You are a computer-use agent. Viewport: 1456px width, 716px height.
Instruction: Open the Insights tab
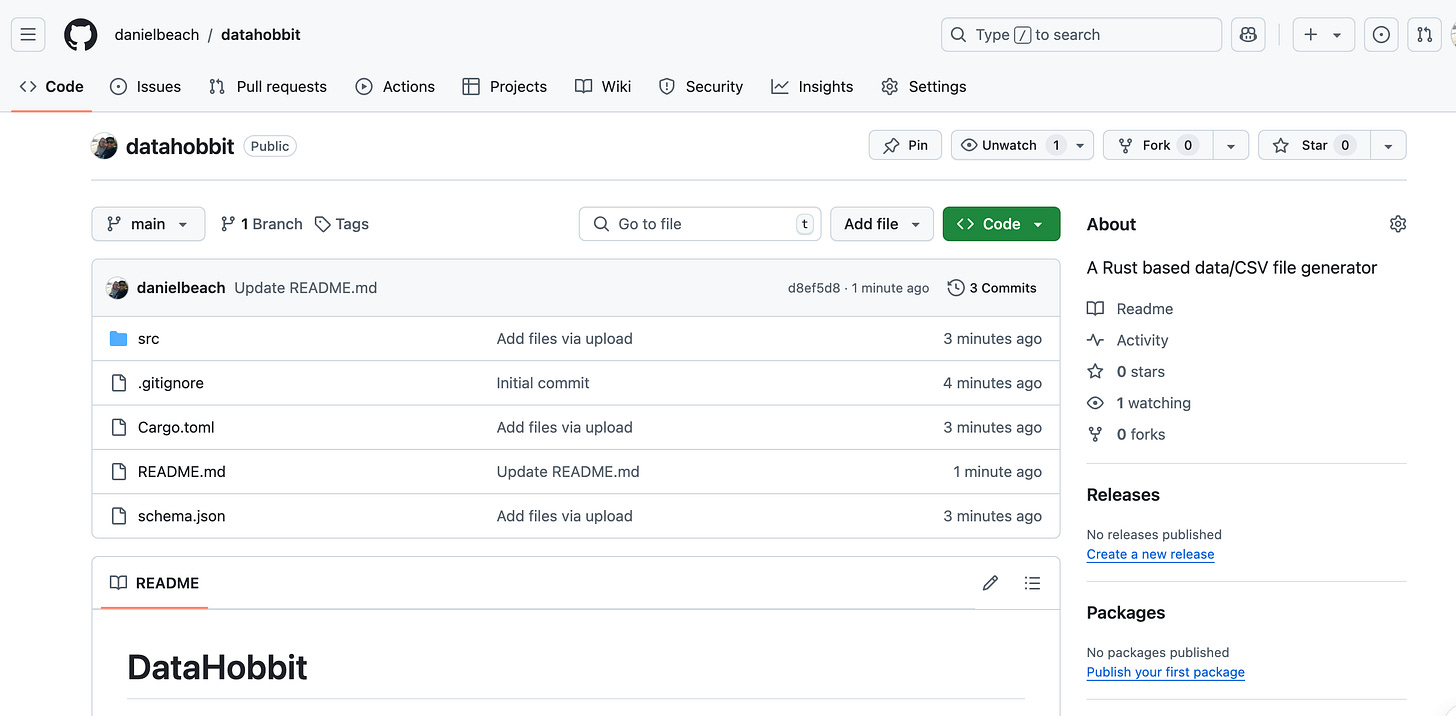(x=812, y=87)
